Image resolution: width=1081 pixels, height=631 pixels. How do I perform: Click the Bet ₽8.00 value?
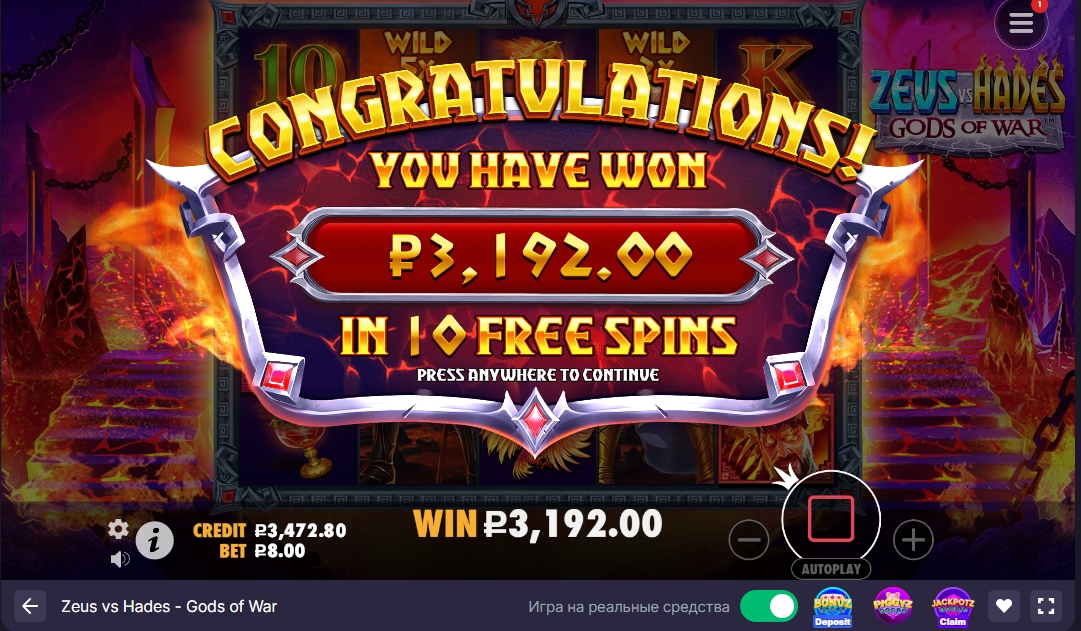coord(262,550)
